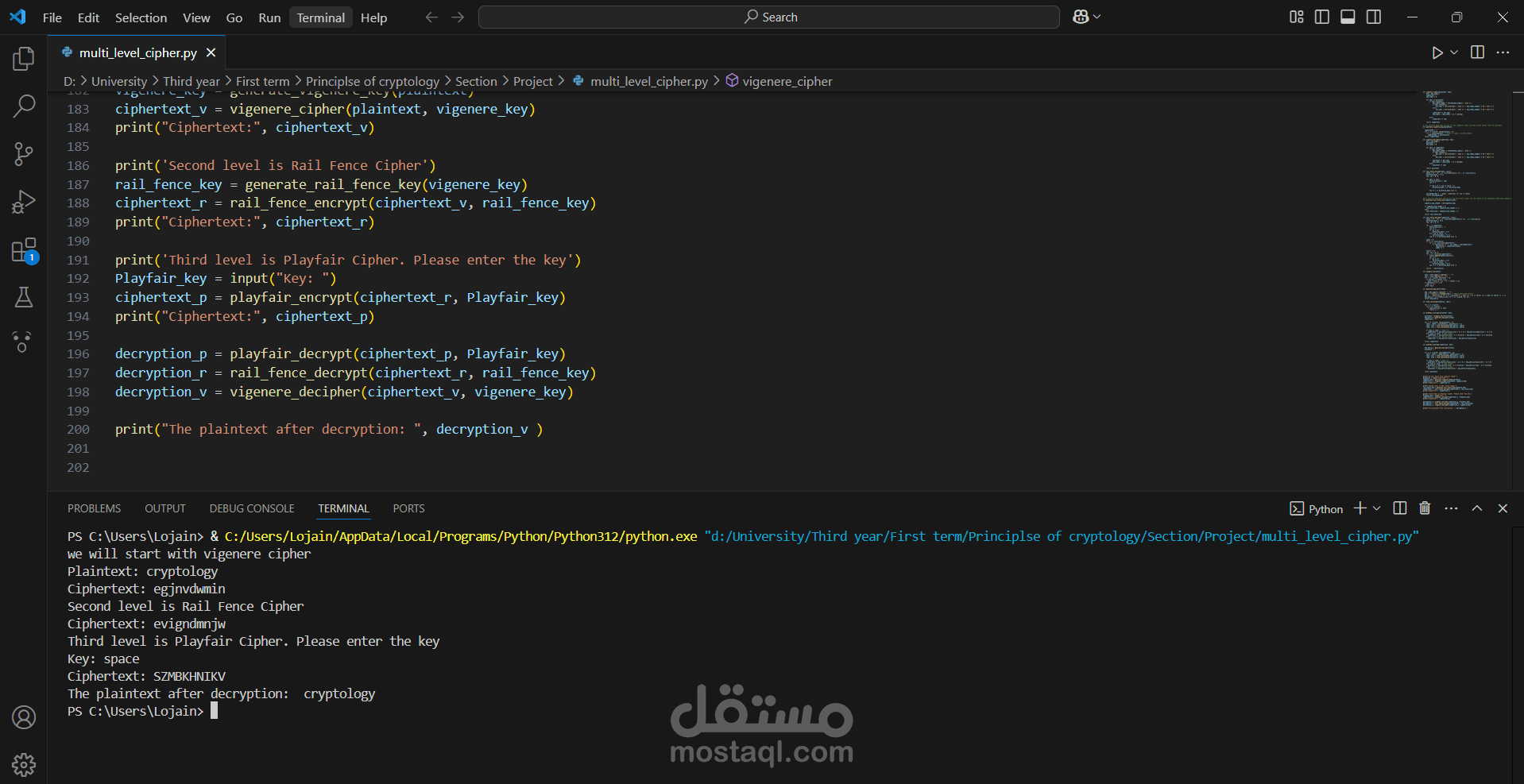Open the Manage settings gear
This screenshot has width=1524, height=784.
tap(24, 764)
